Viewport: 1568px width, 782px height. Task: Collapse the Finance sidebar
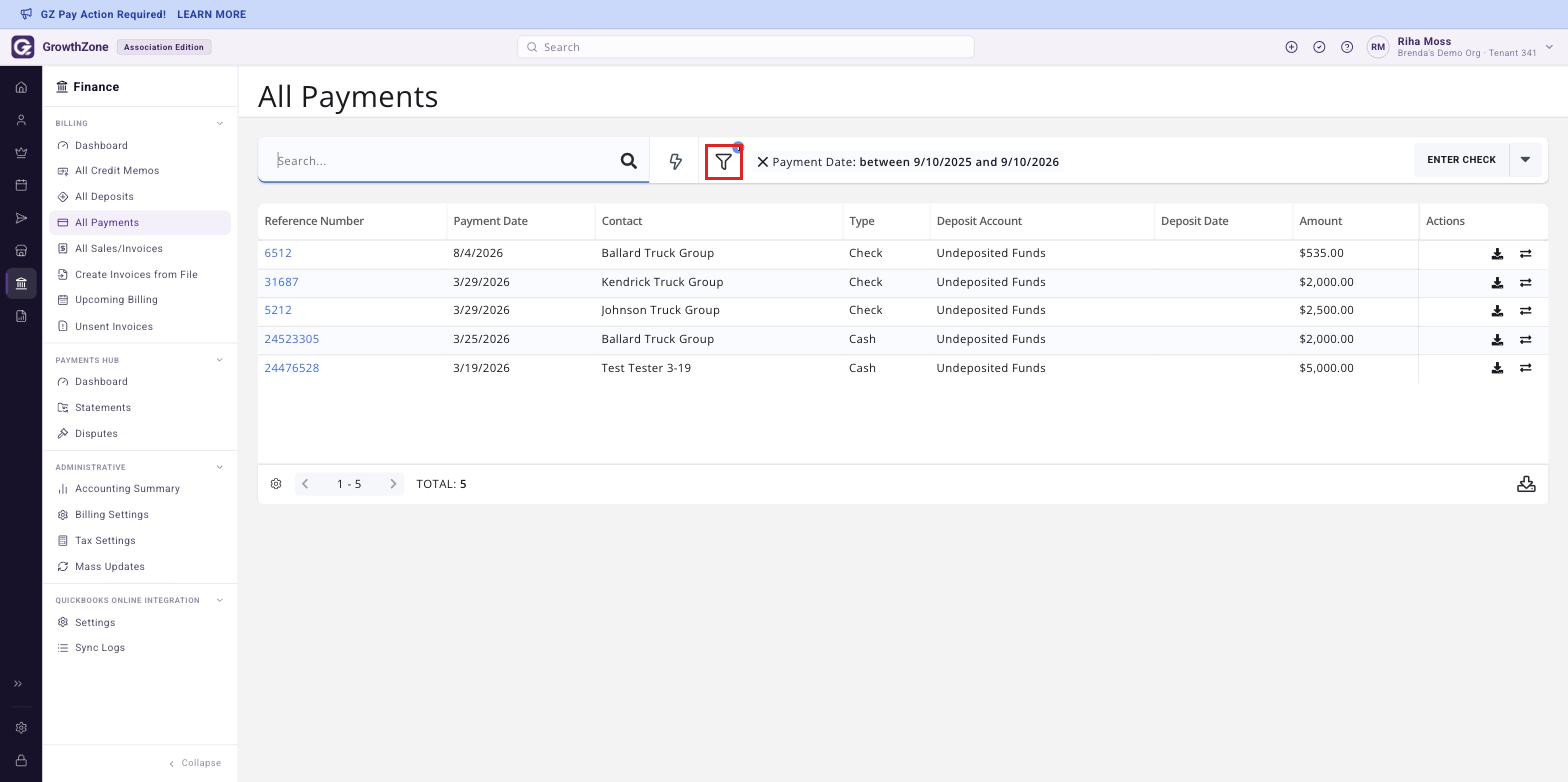[x=195, y=763]
